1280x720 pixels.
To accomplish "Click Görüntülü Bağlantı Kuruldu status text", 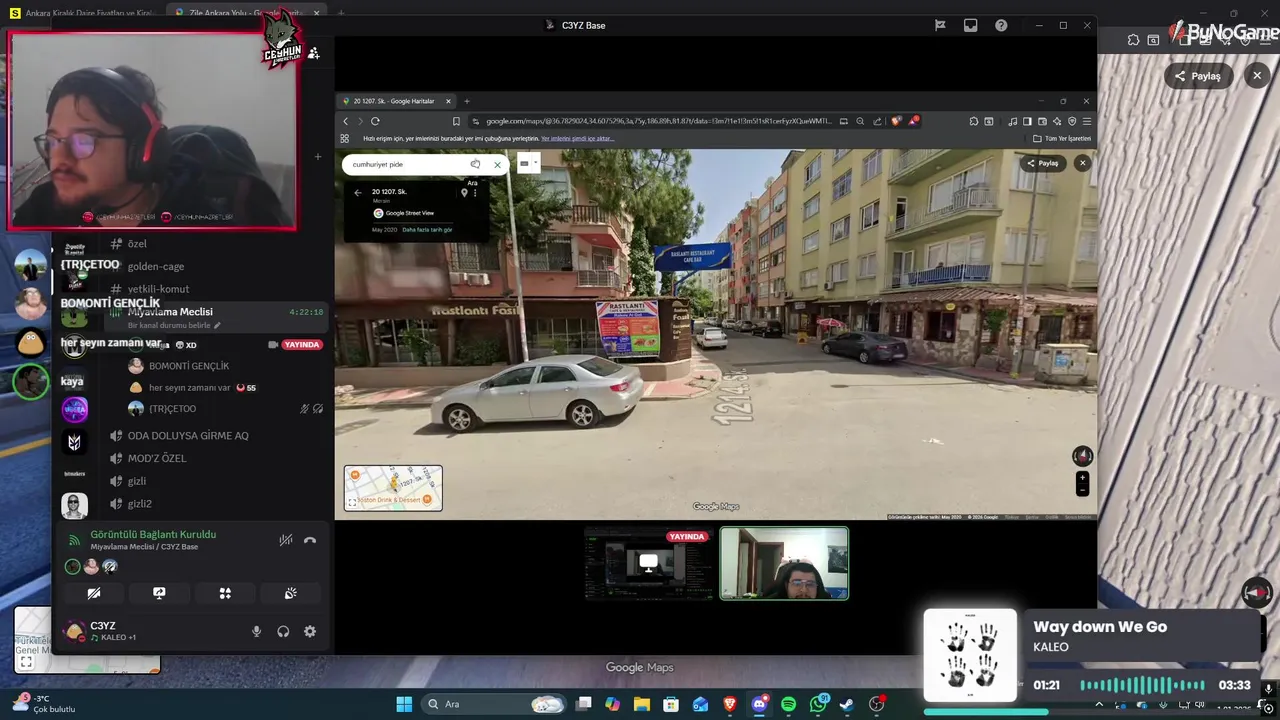I will pyautogui.click(x=153, y=534).
